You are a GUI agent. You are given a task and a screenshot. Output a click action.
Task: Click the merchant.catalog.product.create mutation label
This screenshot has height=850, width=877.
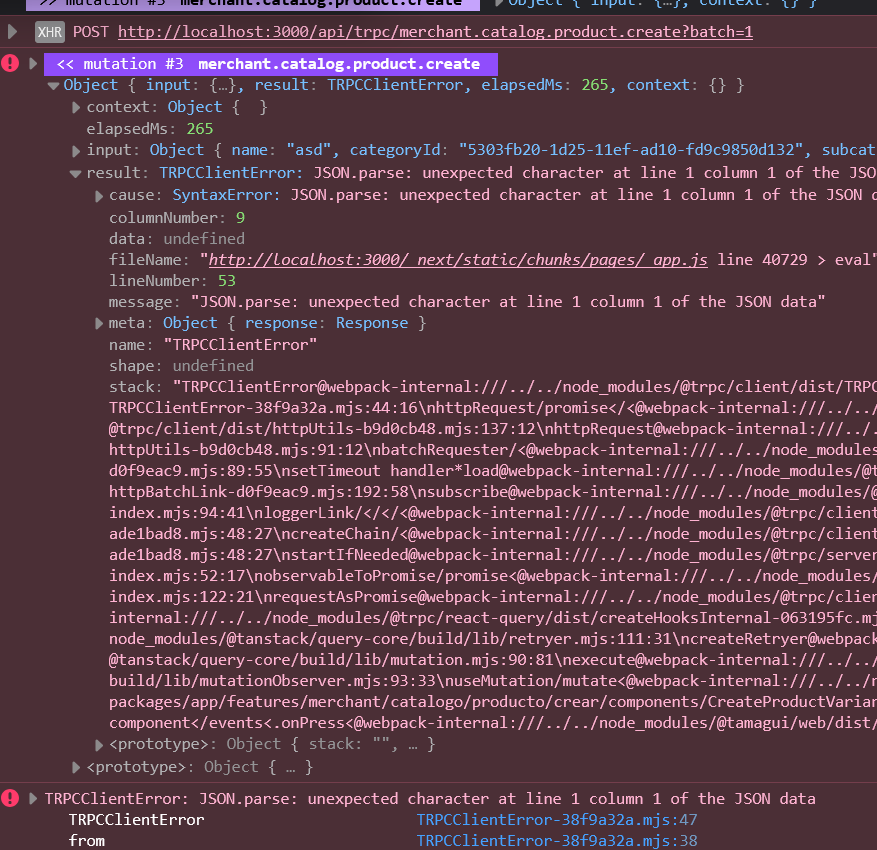point(338,64)
